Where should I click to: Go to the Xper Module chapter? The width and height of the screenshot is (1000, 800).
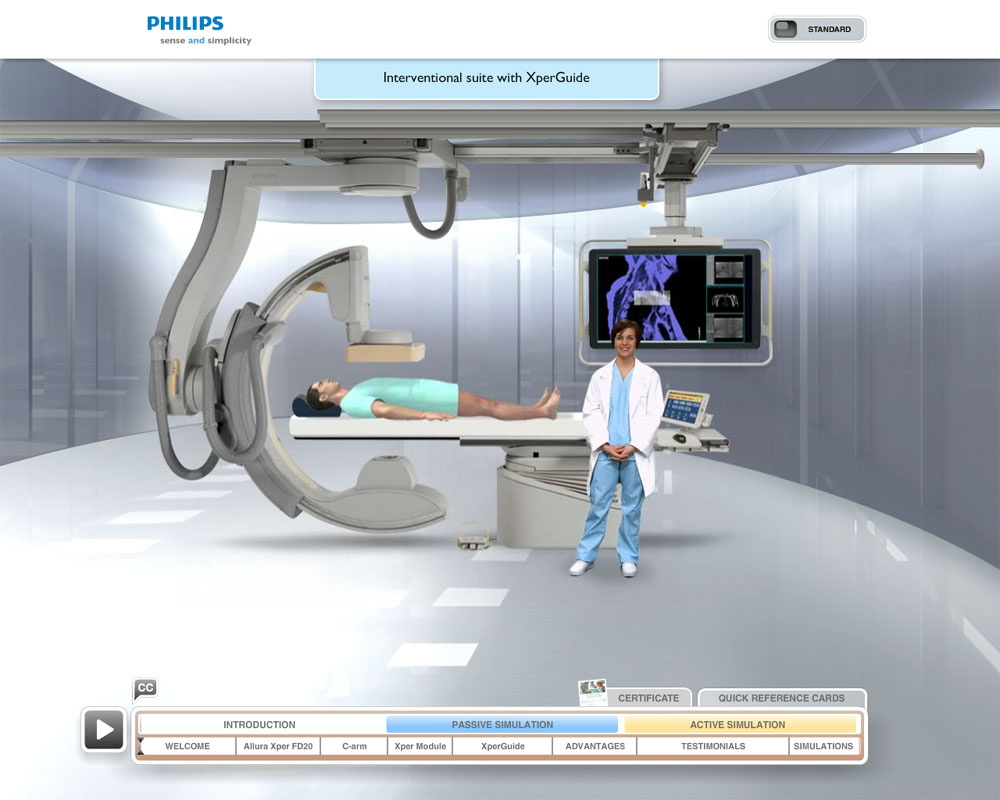click(420, 746)
